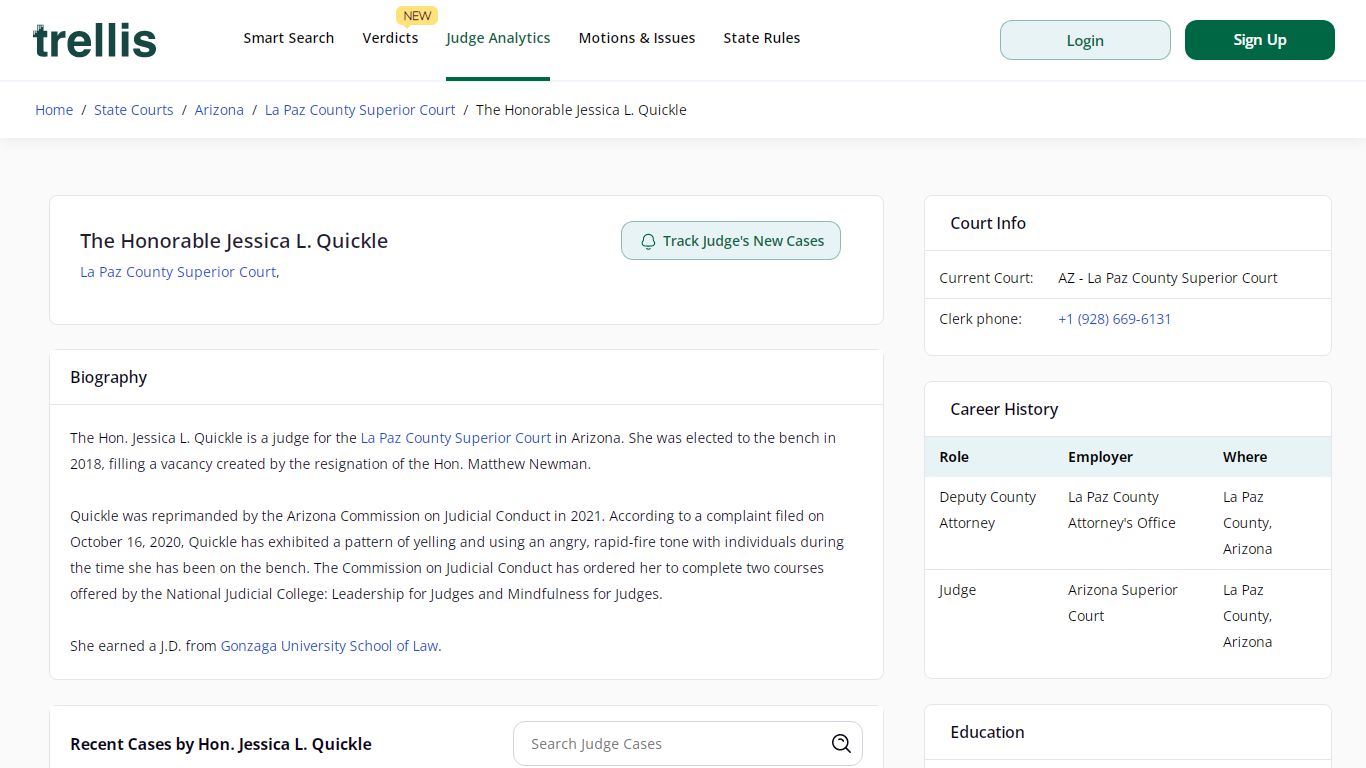Open Smart Search menu item

point(289,38)
